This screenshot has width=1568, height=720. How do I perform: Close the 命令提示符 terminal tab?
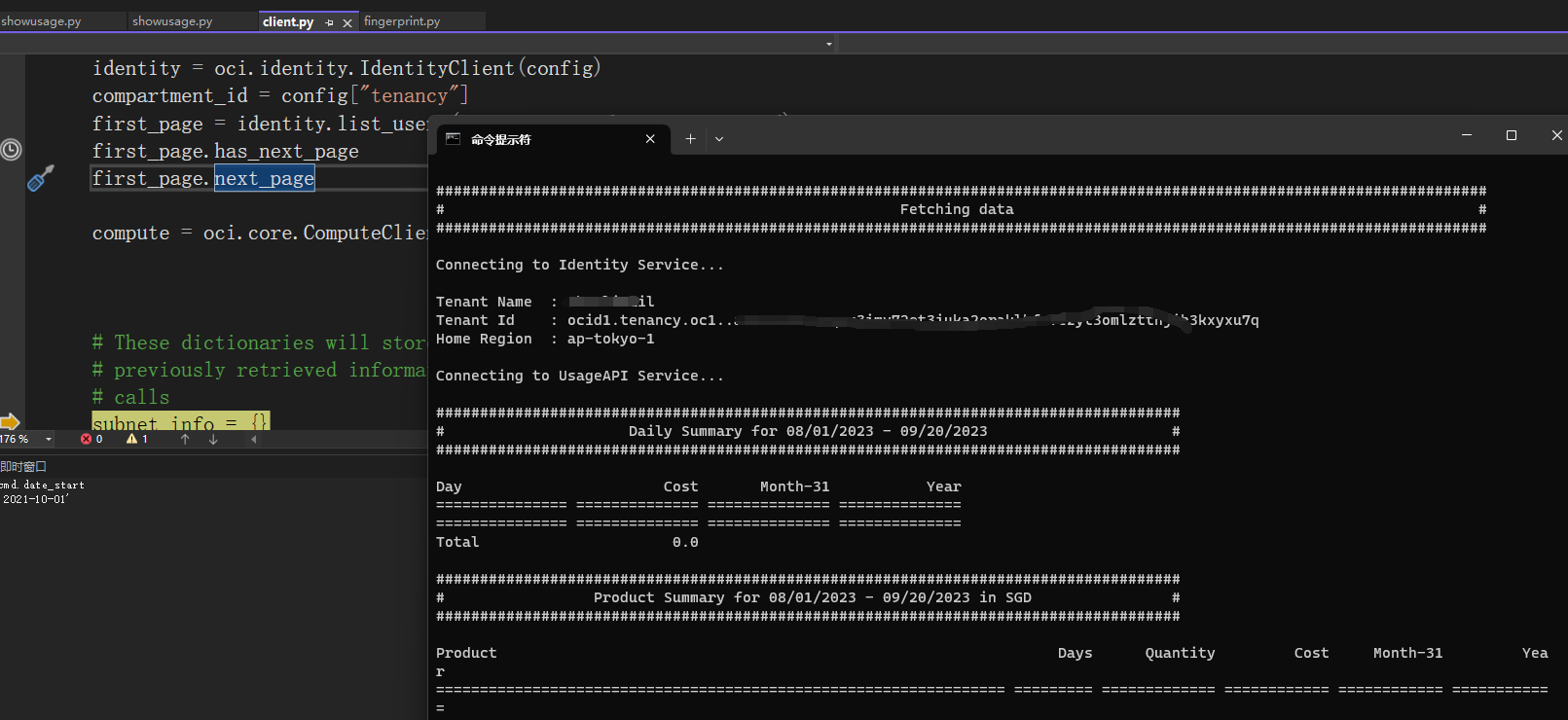tap(650, 139)
